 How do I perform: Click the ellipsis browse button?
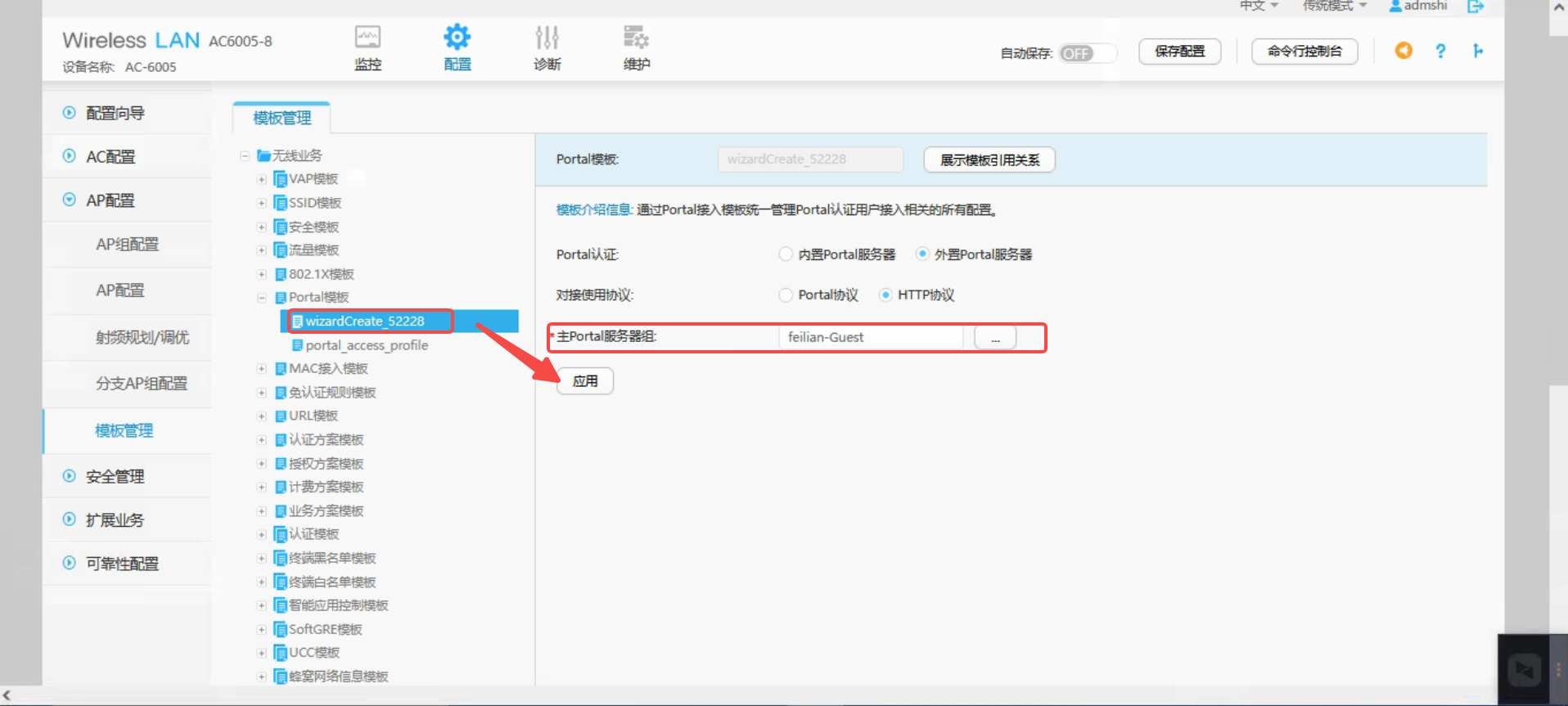[995, 337]
